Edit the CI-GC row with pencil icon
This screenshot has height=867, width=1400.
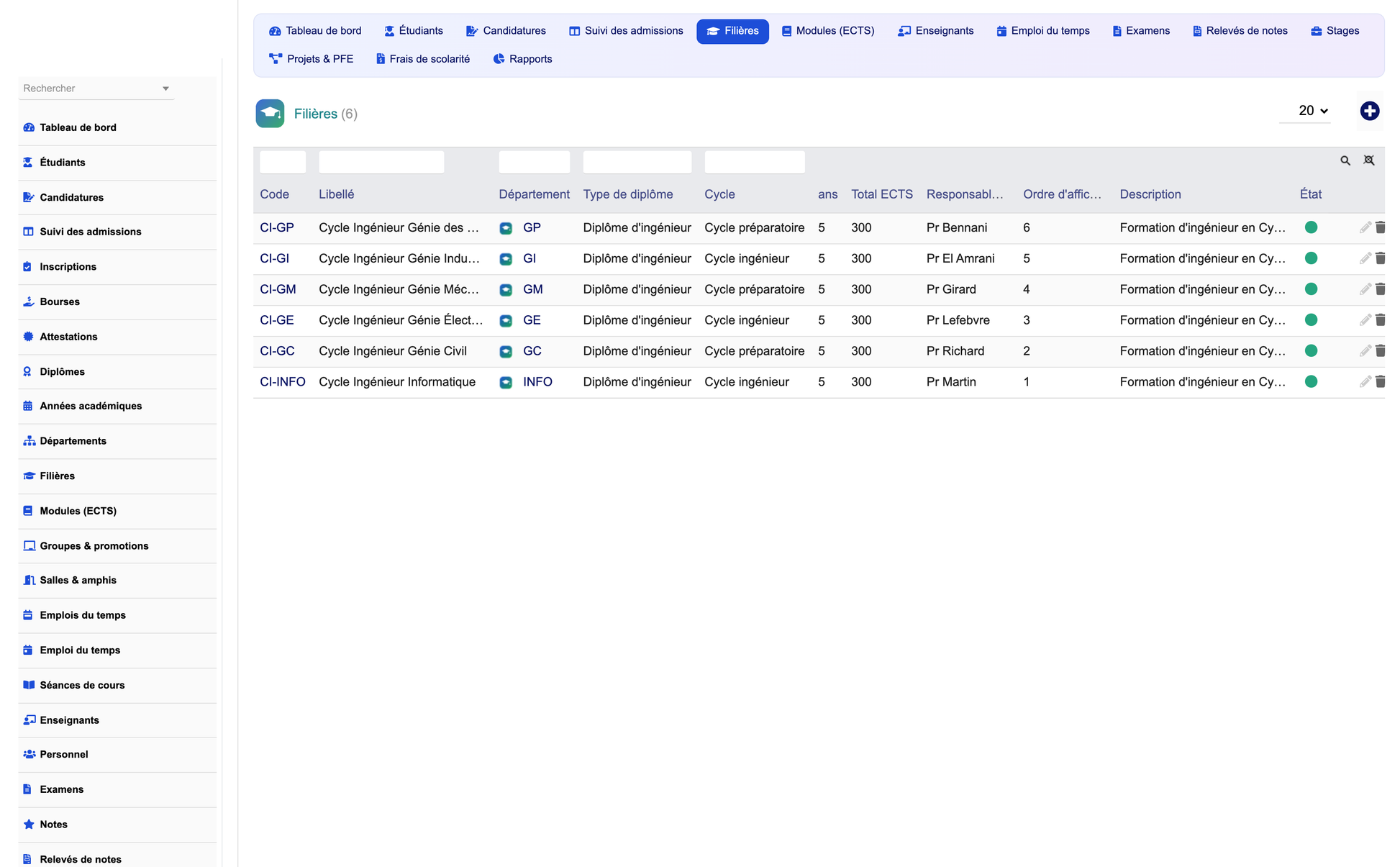pyautogui.click(x=1365, y=351)
